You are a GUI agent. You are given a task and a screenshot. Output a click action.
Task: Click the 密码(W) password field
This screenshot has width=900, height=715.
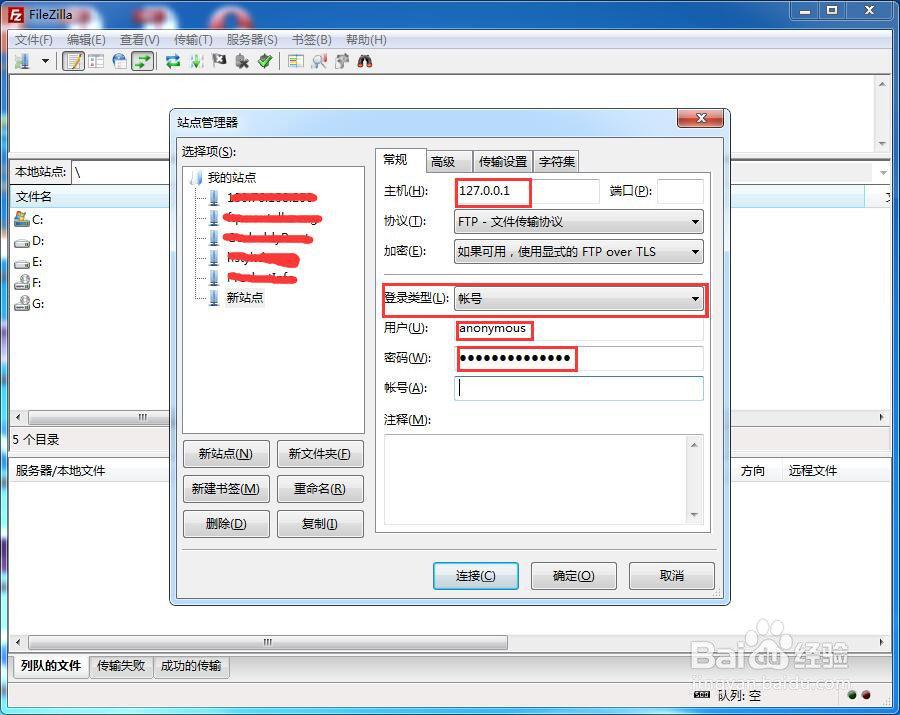point(579,358)
